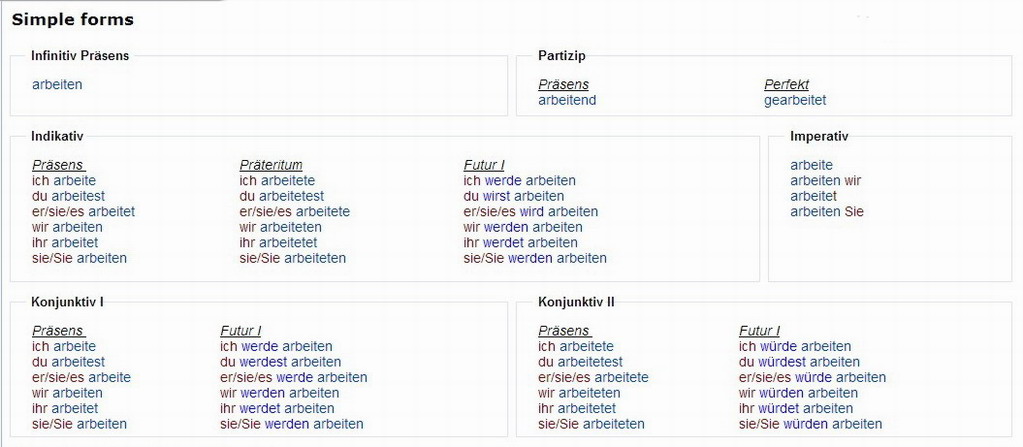Click the 'Futur I' heading in Indikativ
Screen dimensions: 1023x447
(x=484, y=165)
